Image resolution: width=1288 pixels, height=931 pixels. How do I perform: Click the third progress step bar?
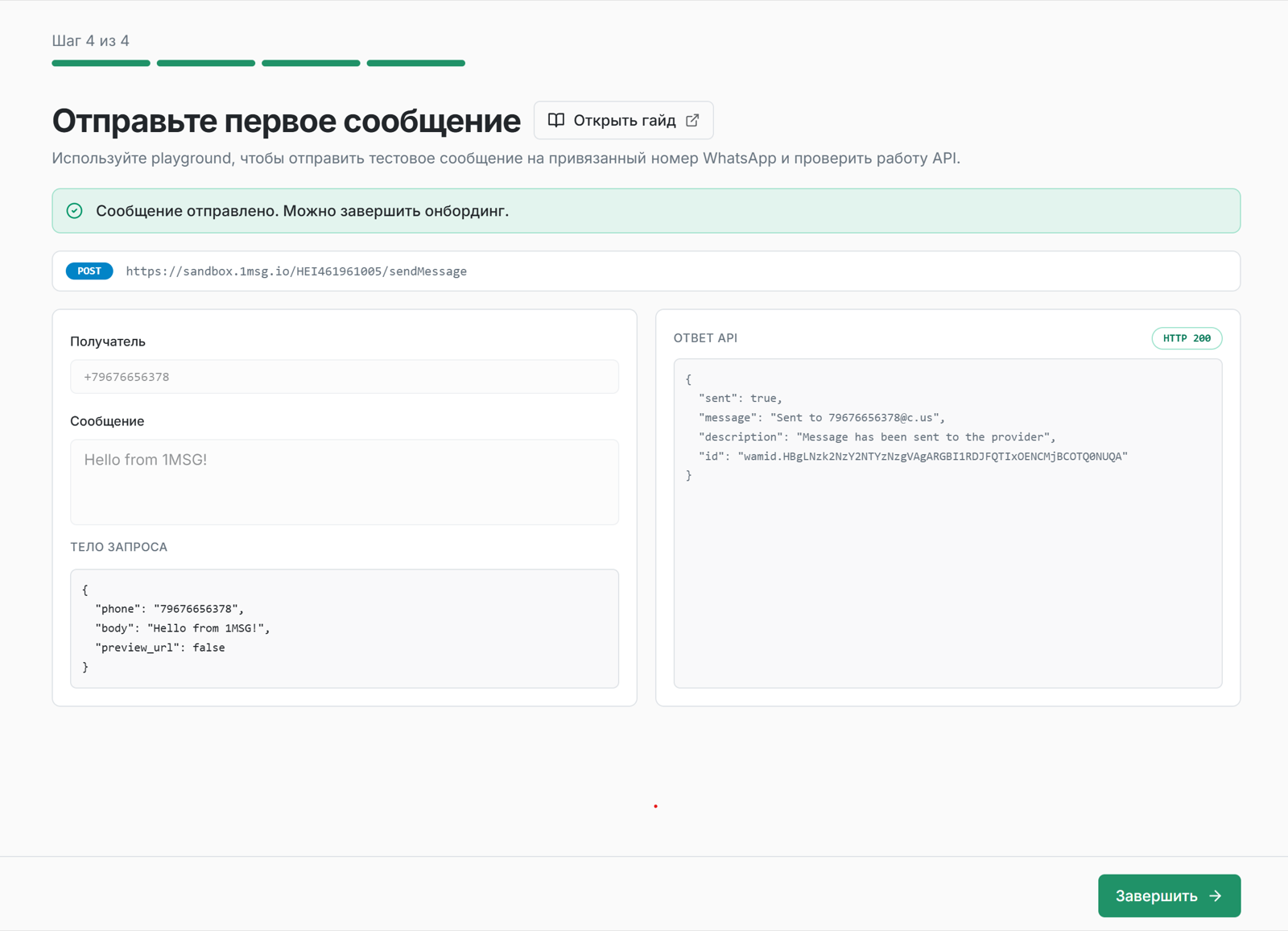click(x=311, y=63)
